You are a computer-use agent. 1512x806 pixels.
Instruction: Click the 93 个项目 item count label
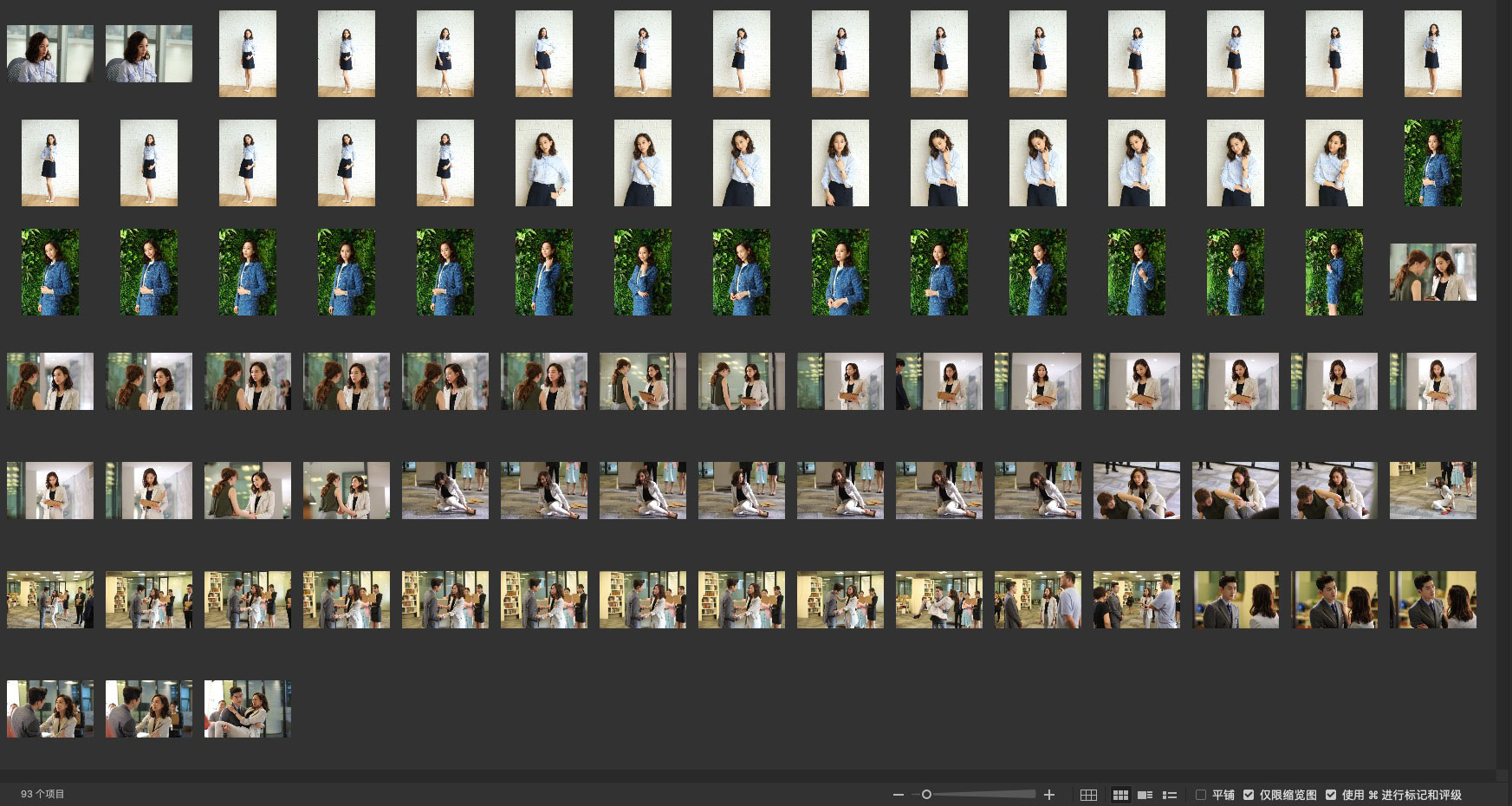(x=42, y=794)
